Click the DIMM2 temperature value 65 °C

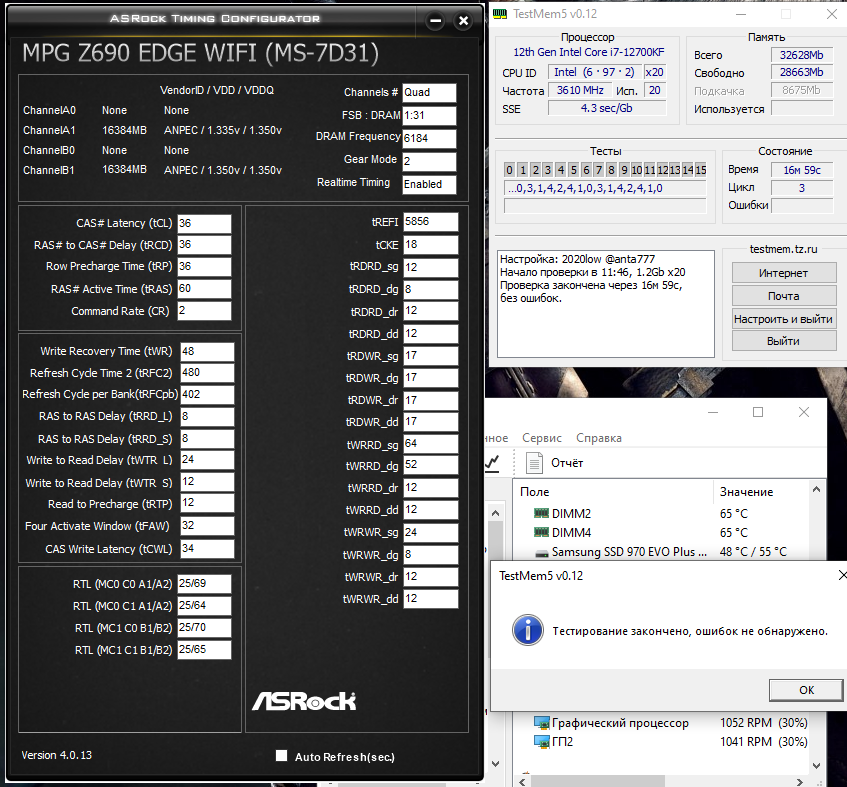(734, 514)
